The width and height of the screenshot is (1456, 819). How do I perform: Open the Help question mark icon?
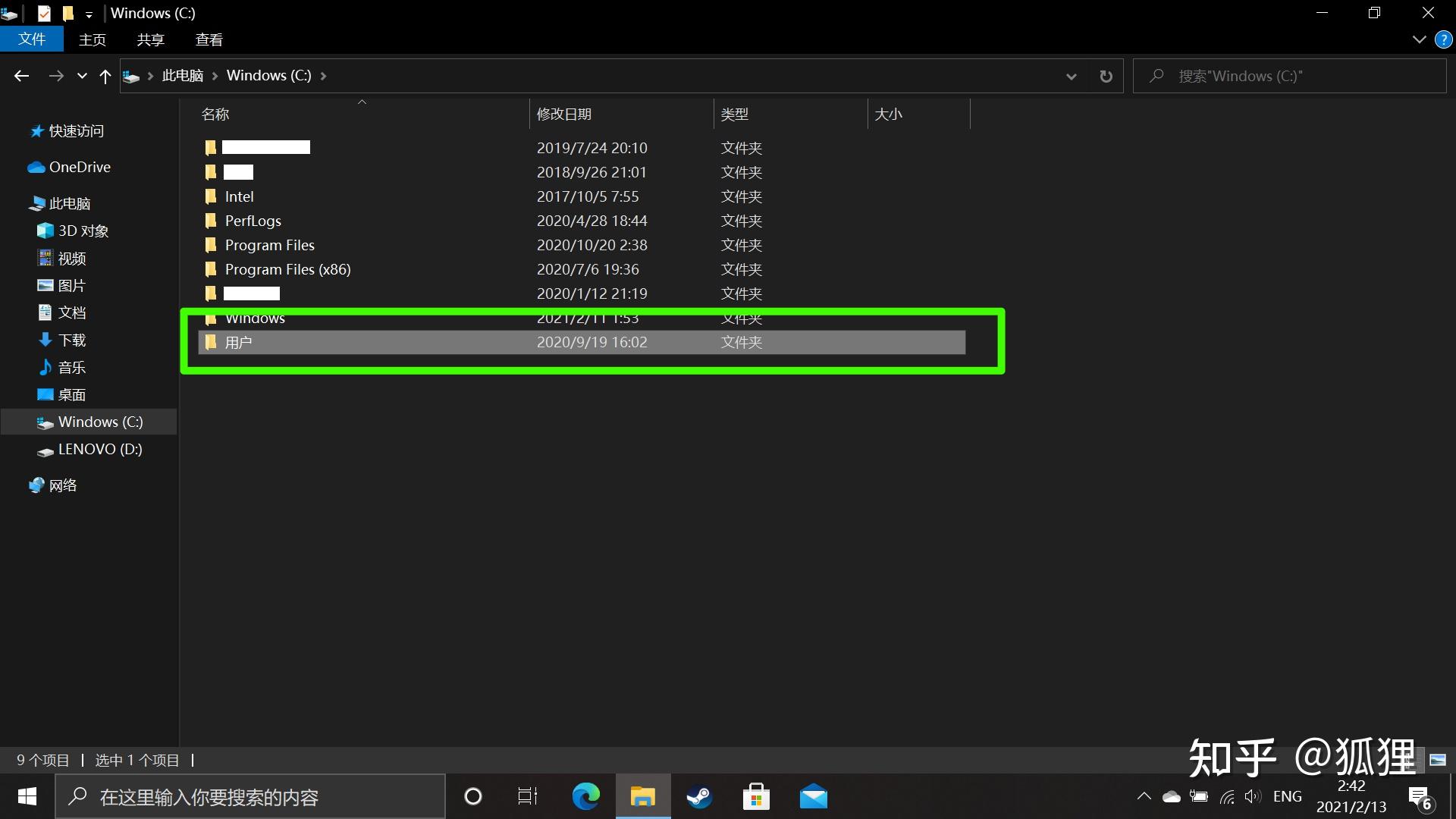click(x=1443, y=39)
